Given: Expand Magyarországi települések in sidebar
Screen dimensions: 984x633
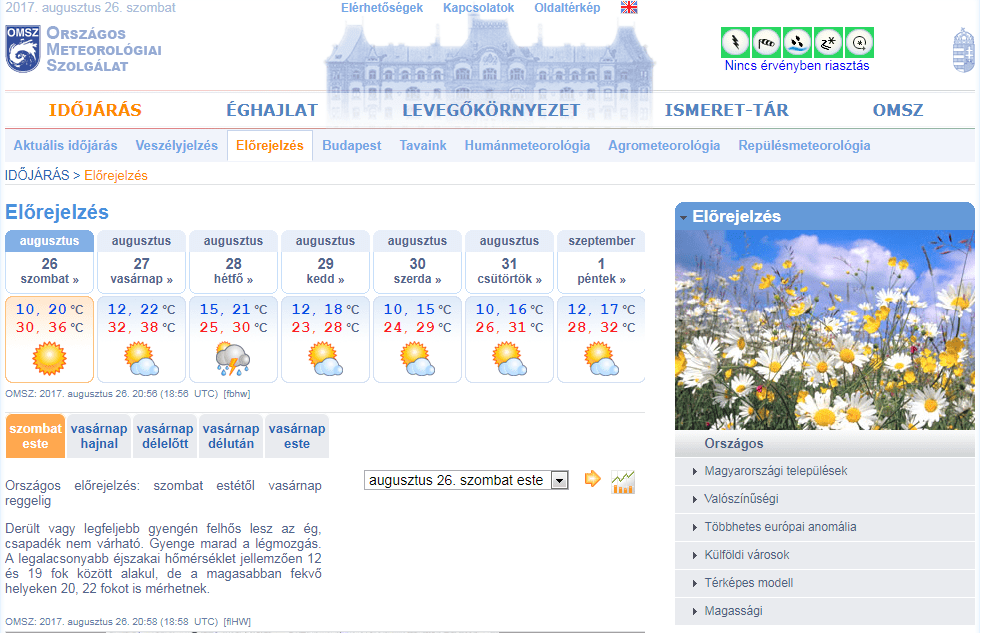Looking at the screenshot, I should pos(775,471).
